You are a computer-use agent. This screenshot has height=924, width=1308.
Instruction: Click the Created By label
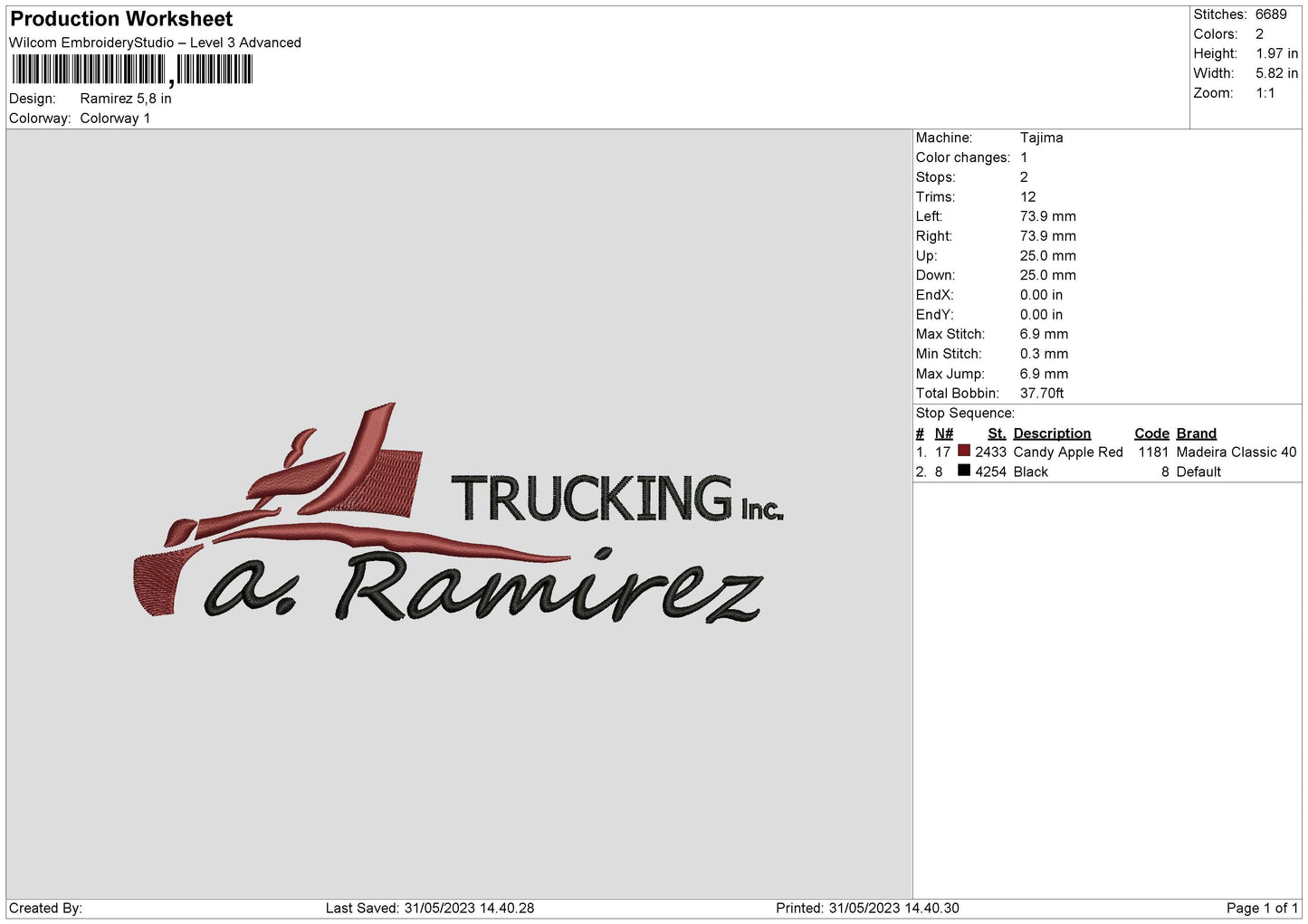pyautogui.click(x=45, y=909)
